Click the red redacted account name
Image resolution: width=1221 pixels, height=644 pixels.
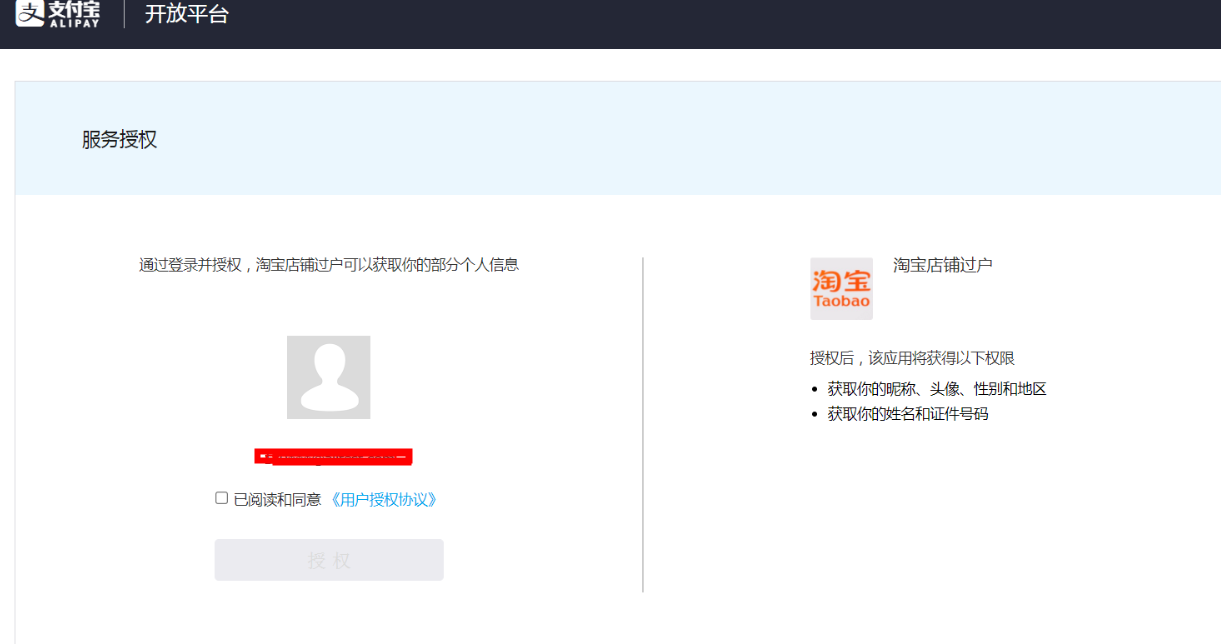coord(333,457)
